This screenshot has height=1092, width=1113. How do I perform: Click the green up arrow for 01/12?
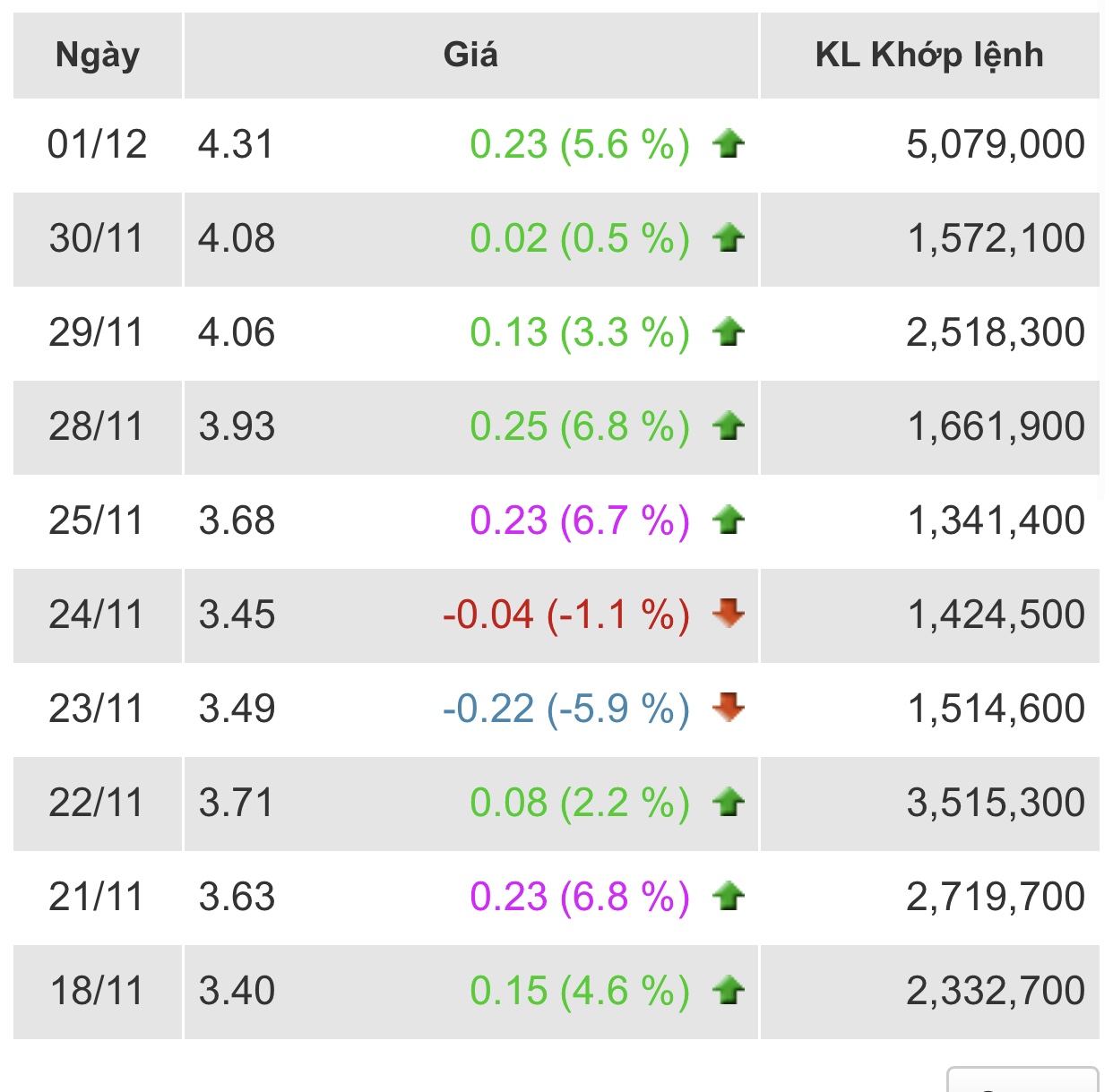pyautogui.click(x=729, y=144)
